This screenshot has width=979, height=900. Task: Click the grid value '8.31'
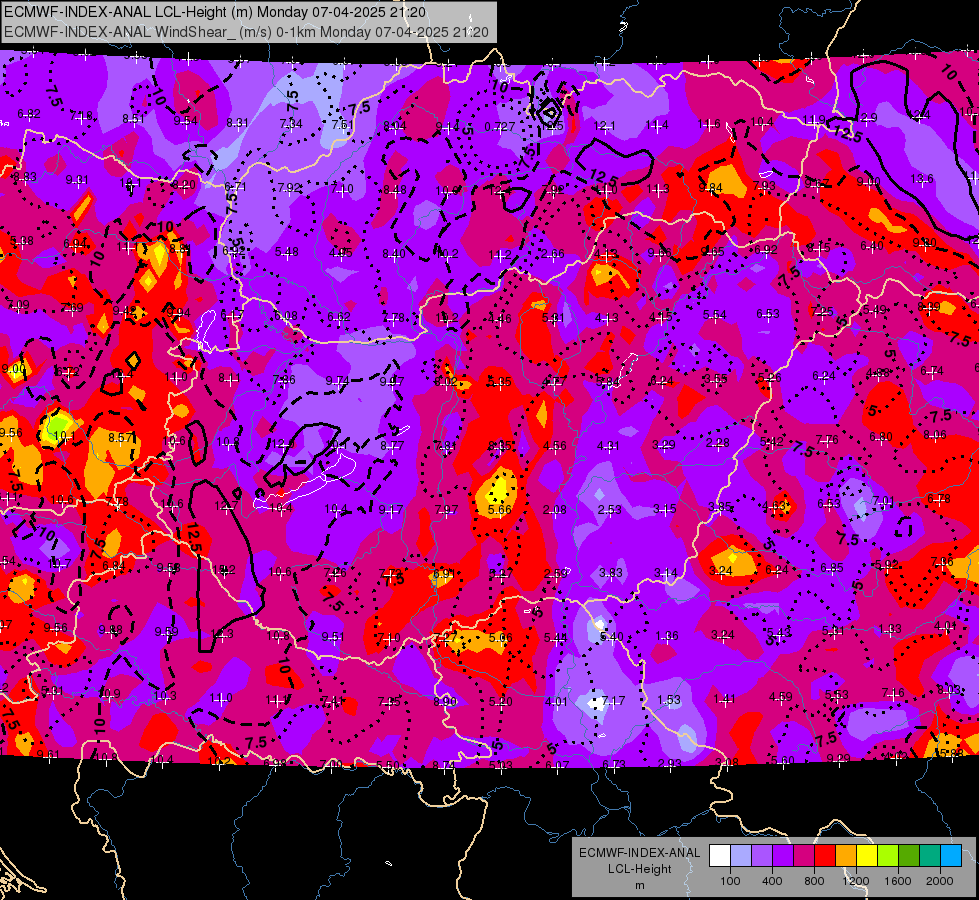pos(237,123)
